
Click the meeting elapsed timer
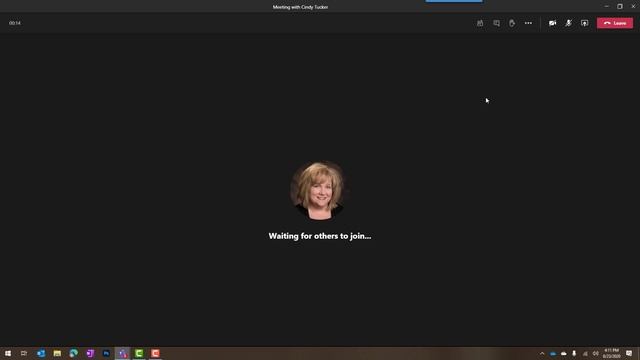pos(15,23)
